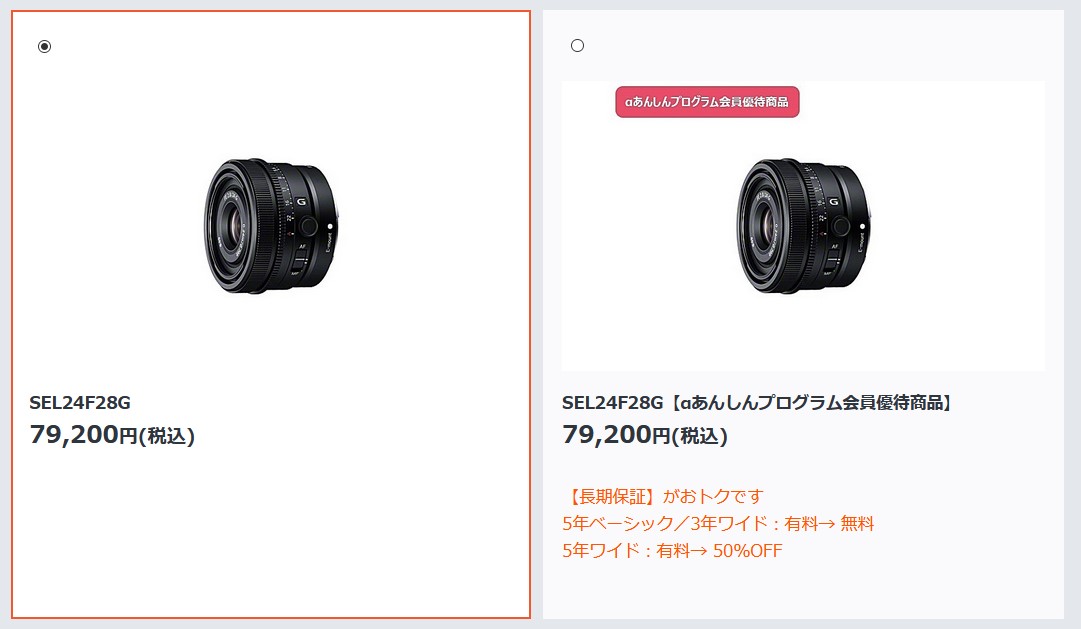Select the αあんしんプログラム member offer radio button
The image size is (1081, 629).
click(x=577, y=46)
